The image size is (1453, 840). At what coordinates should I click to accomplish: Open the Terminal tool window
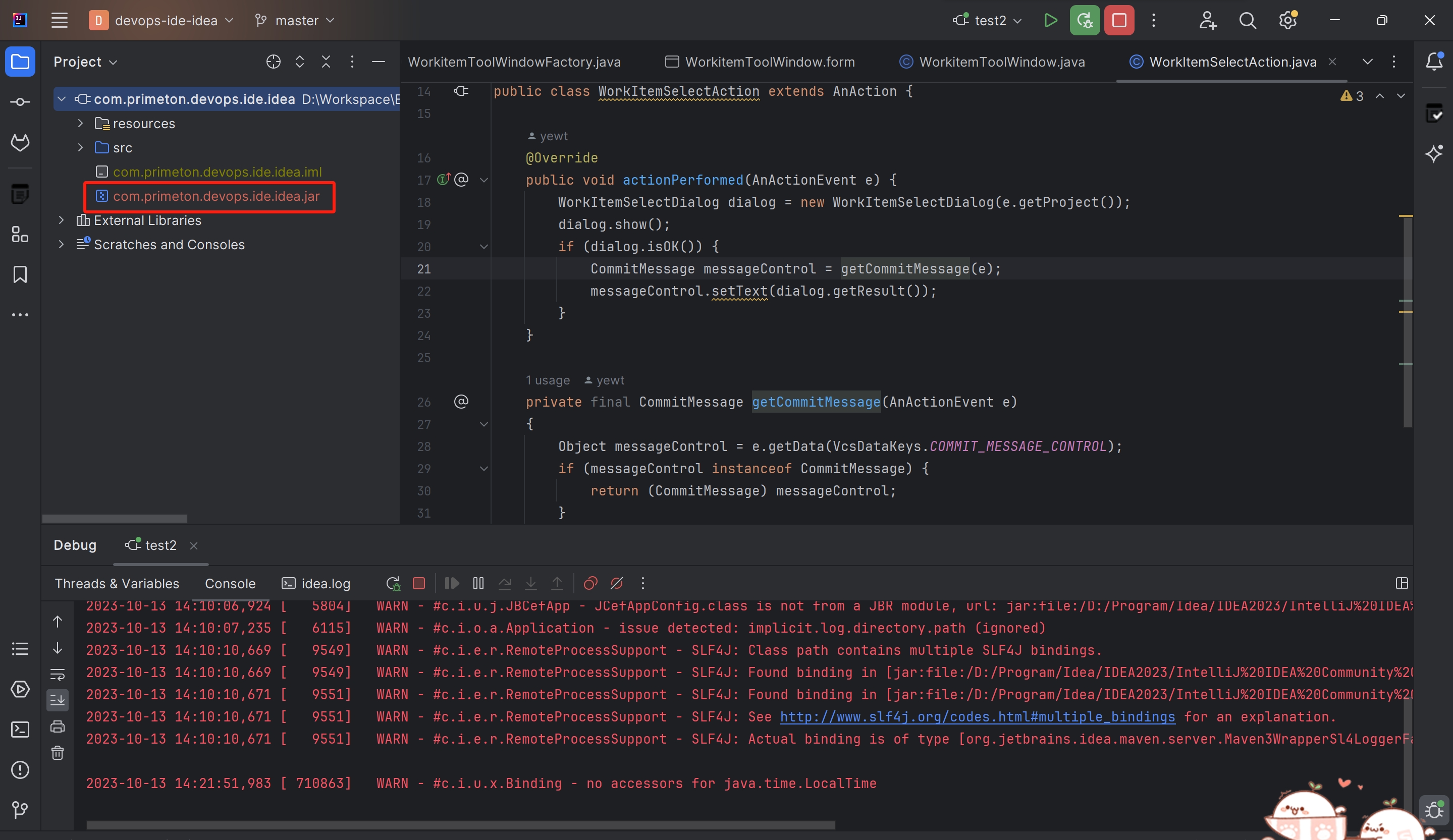point(20,730)
